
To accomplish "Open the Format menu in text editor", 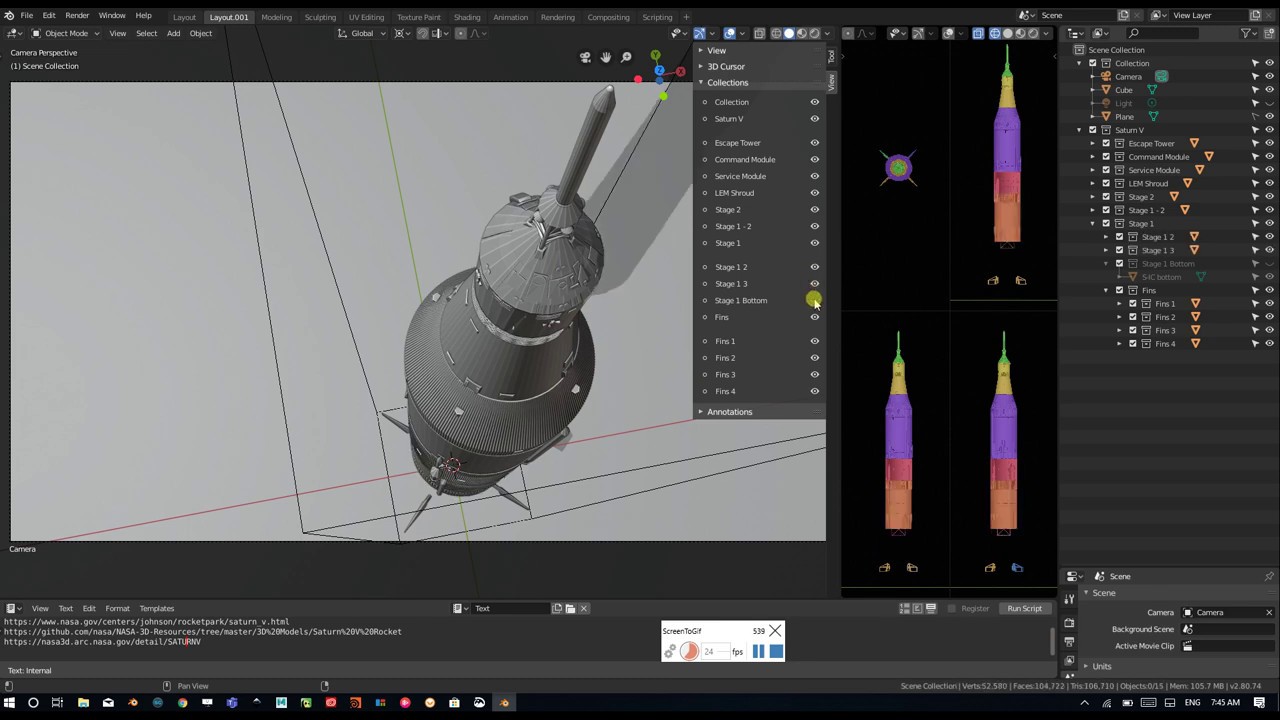I will tap(117, 608).
